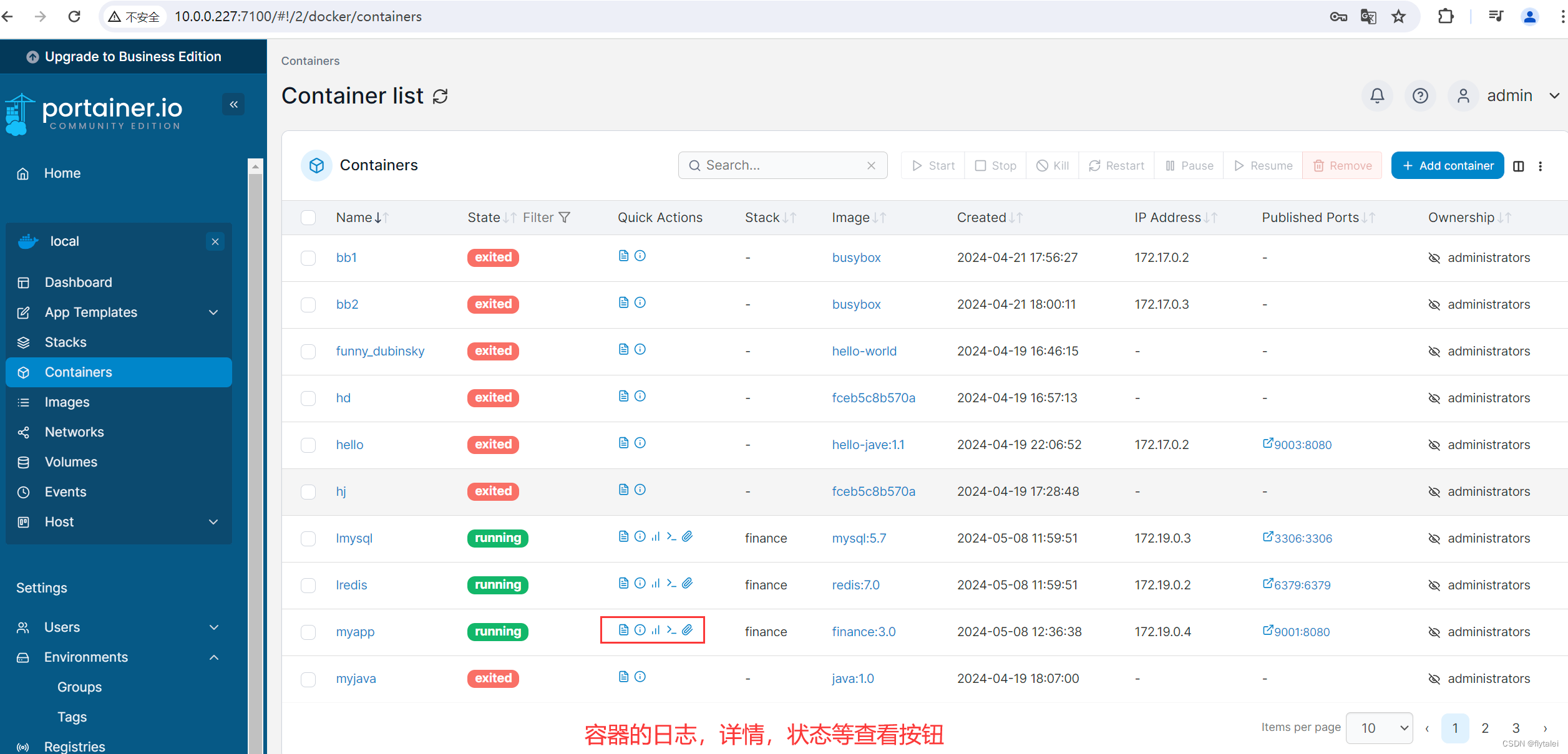The height and width of the screenshot is (754, 1568).
Task: Go to page 2 of containers
Action: tap(1485, 728)
